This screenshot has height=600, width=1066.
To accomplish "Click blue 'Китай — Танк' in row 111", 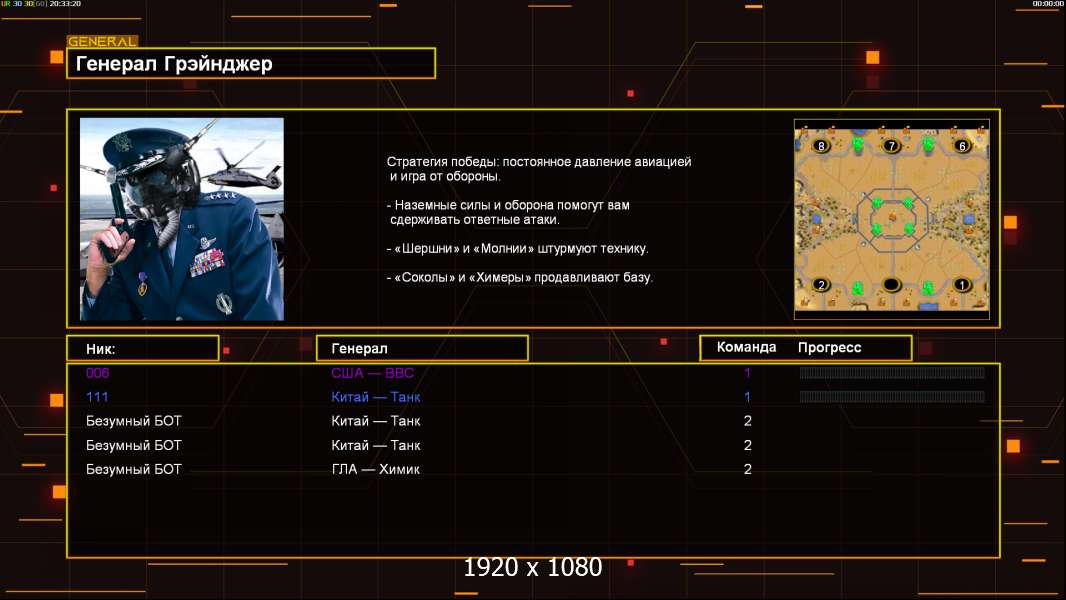I will pos(376,397).
